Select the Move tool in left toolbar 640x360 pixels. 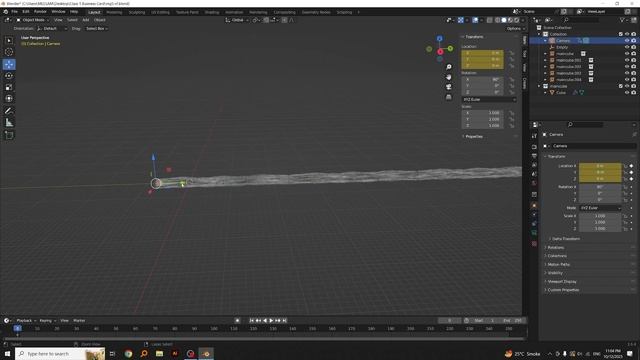click(x=9, y=64)
